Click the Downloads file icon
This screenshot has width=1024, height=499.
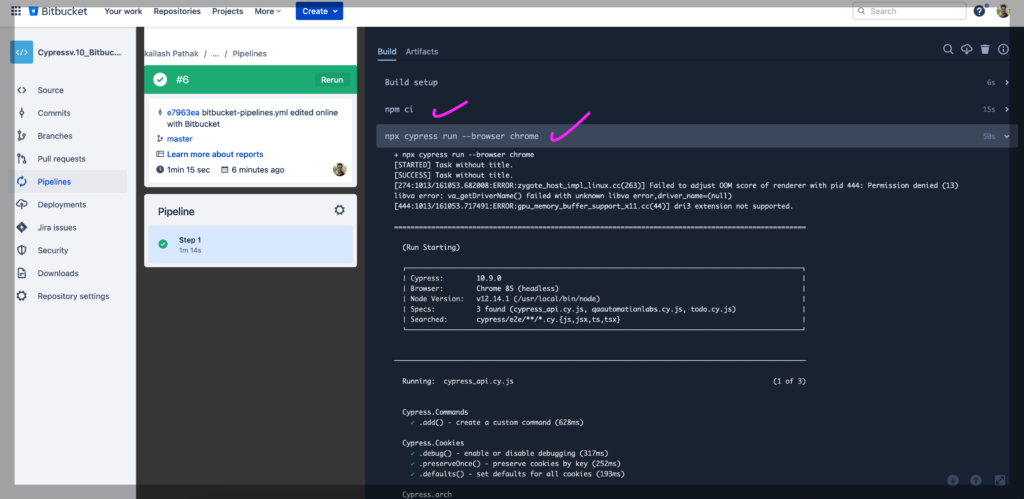[x=22, y=273]
